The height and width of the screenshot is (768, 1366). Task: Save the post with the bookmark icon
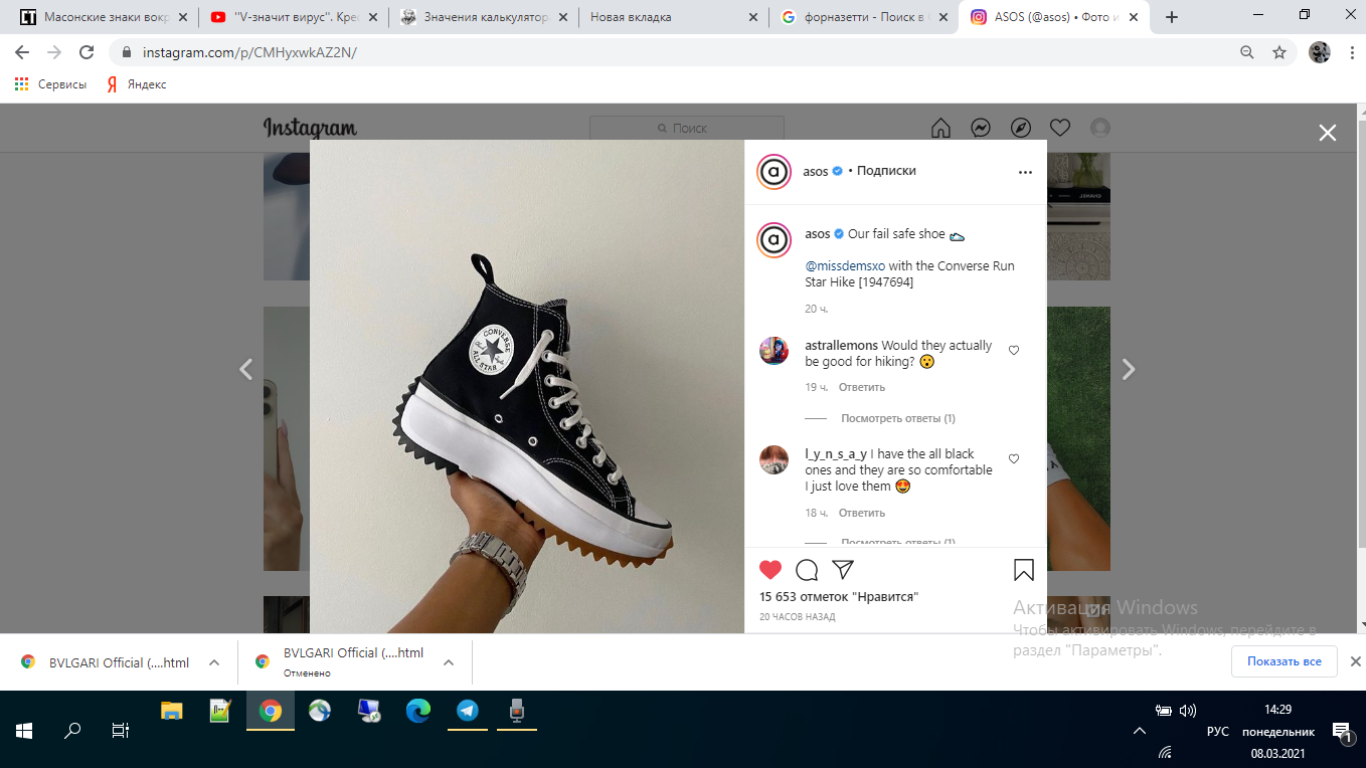pos(1024,570)
